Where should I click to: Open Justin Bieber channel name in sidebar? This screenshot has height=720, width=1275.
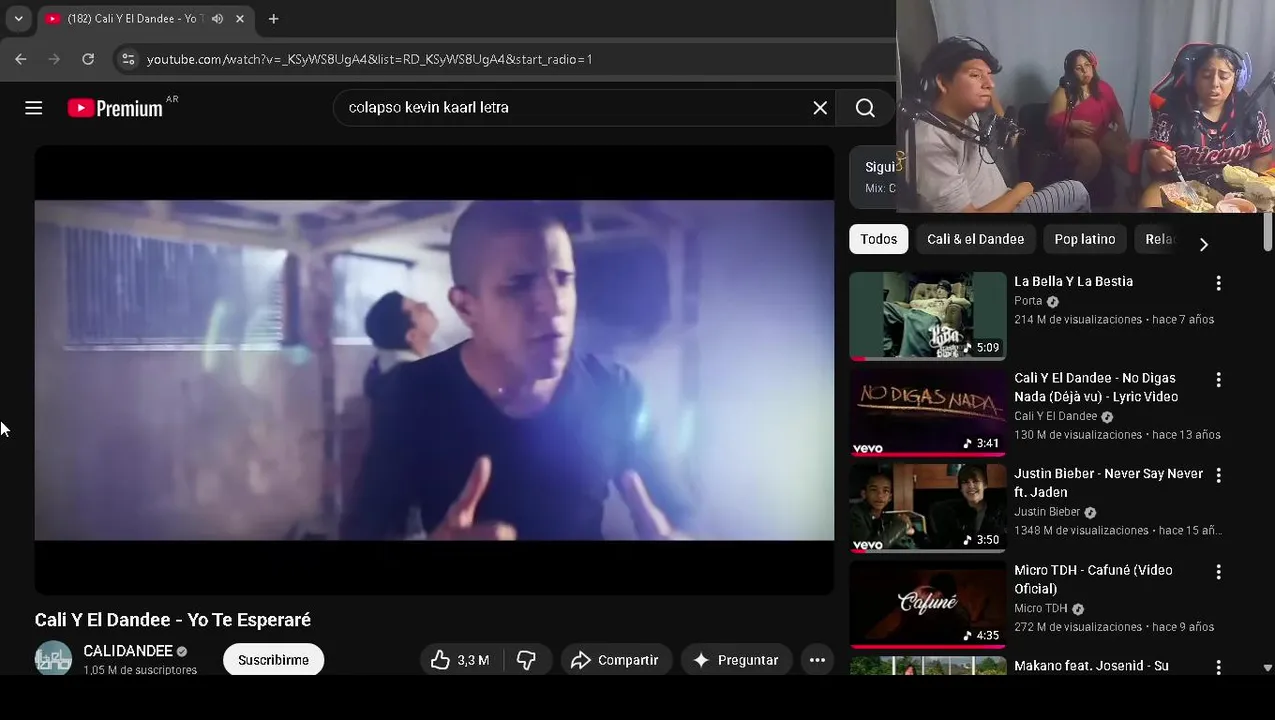coord(1047,512)
